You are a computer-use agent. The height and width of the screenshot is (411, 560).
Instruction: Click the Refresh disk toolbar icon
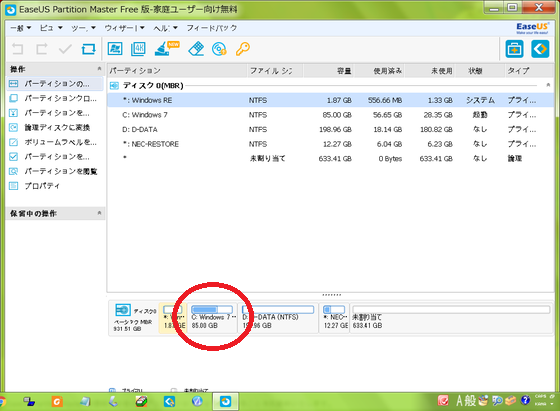[89, 49]
